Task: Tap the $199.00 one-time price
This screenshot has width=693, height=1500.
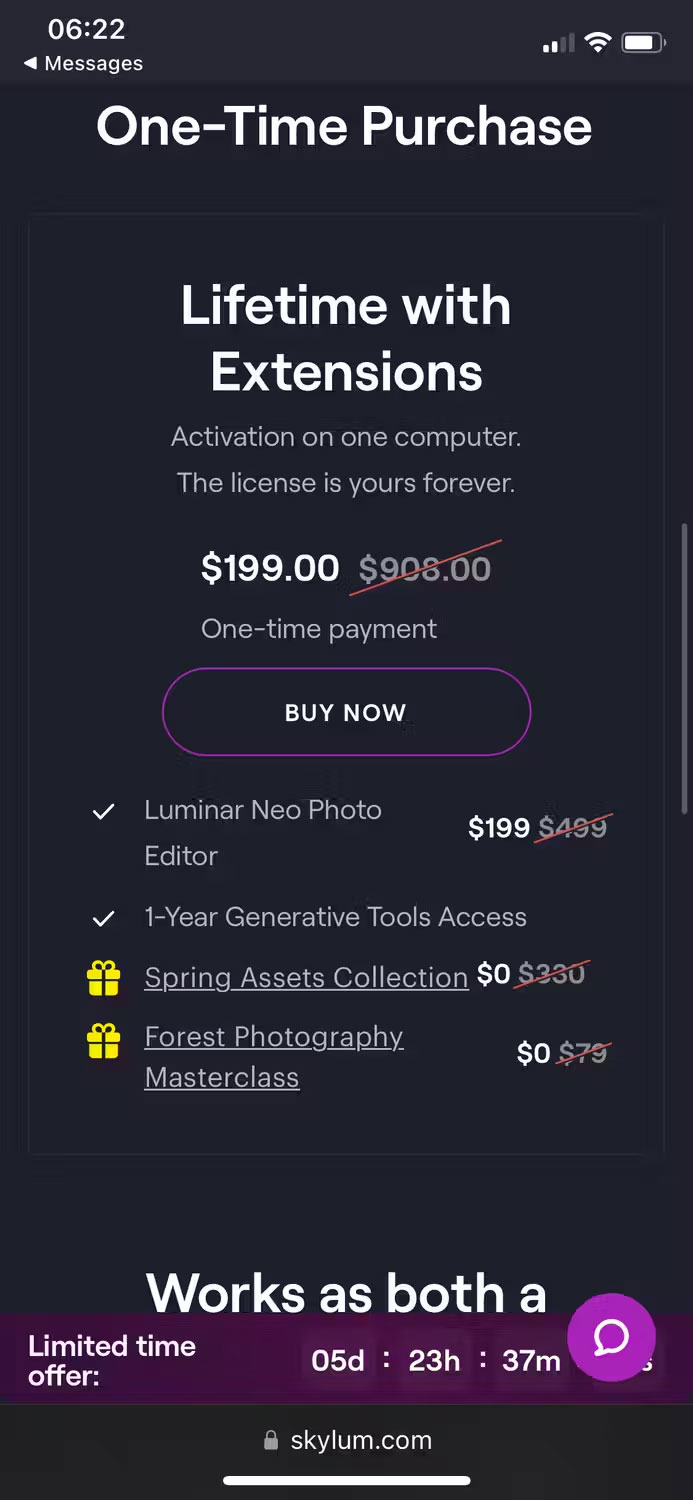Action: tap(270, 568)
